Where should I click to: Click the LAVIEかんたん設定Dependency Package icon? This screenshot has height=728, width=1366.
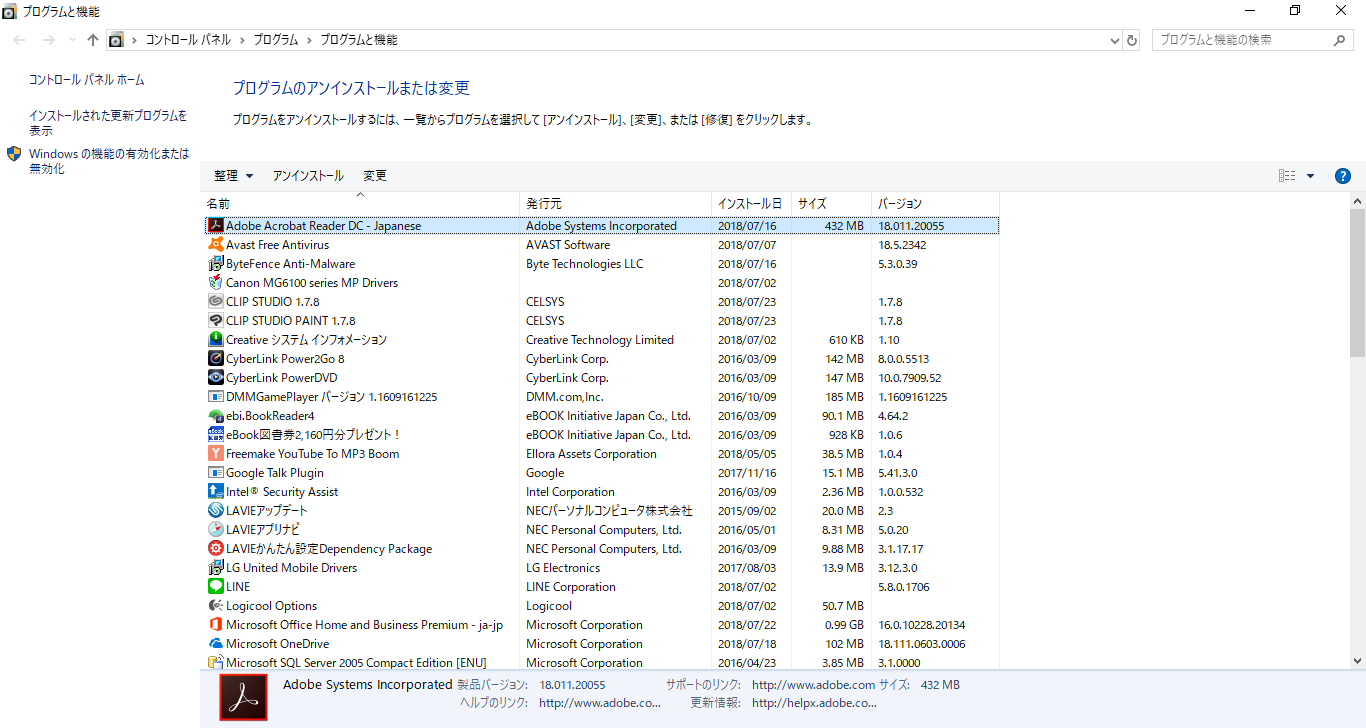coord(215,549)
